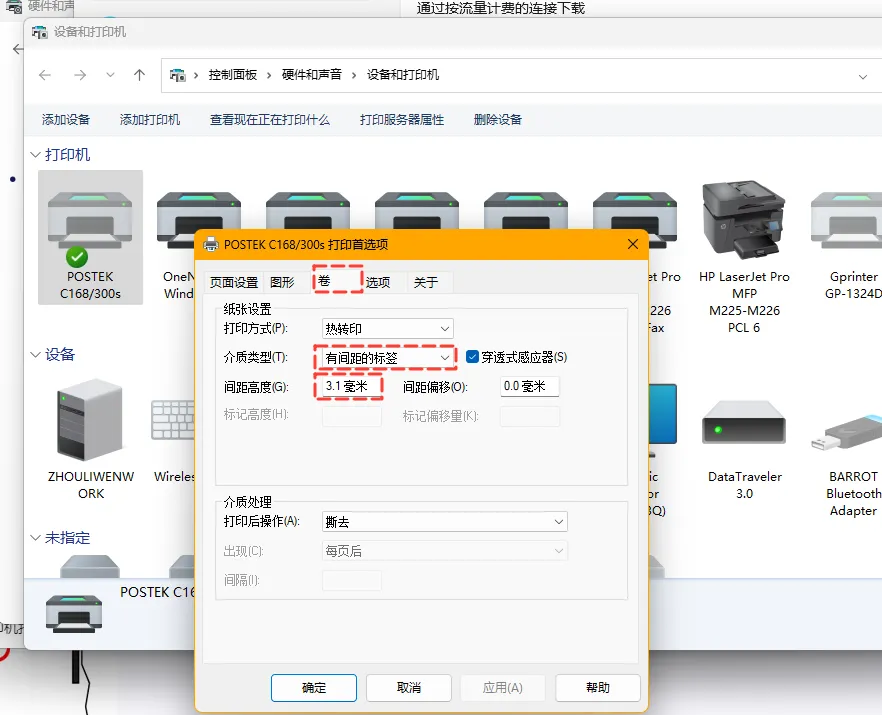Click the POSTEK printer icon in details pane
Image resolution: width=882 pixels, height=715 pixels.
coord(74,614)
